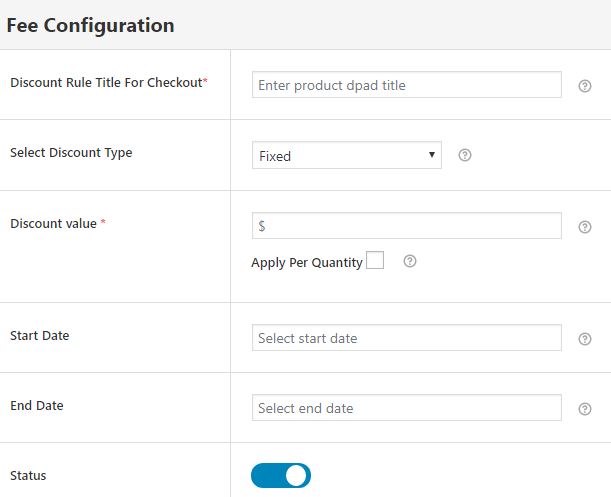Open the Fixed discount type dropdown
The width and height of the screenshot is (611, 497).
[x=346, y=155]
